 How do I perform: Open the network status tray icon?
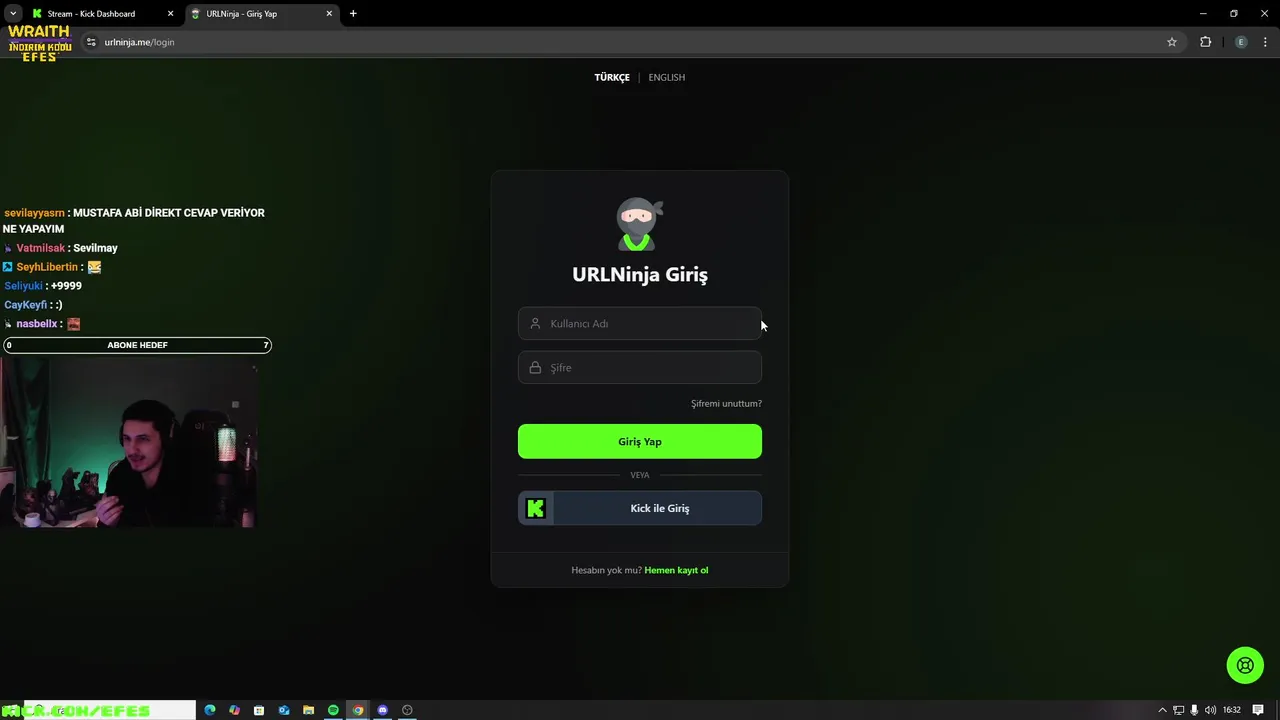(x=1178, y=710)
